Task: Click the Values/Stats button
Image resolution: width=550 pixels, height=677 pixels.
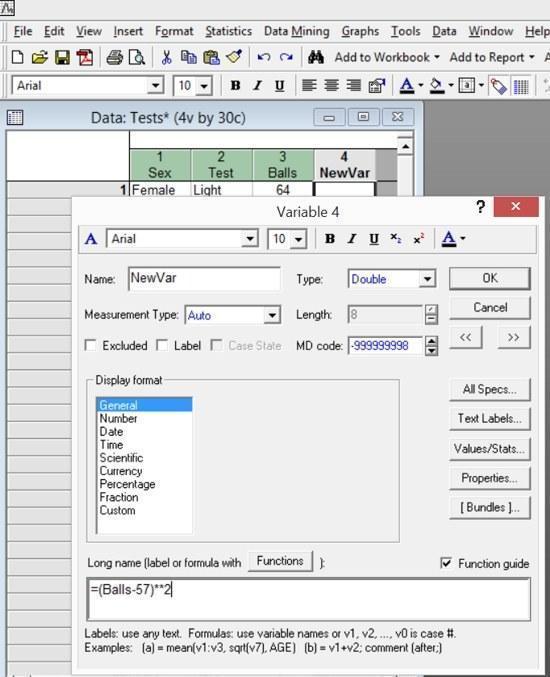Action: [x=490, y=449]
